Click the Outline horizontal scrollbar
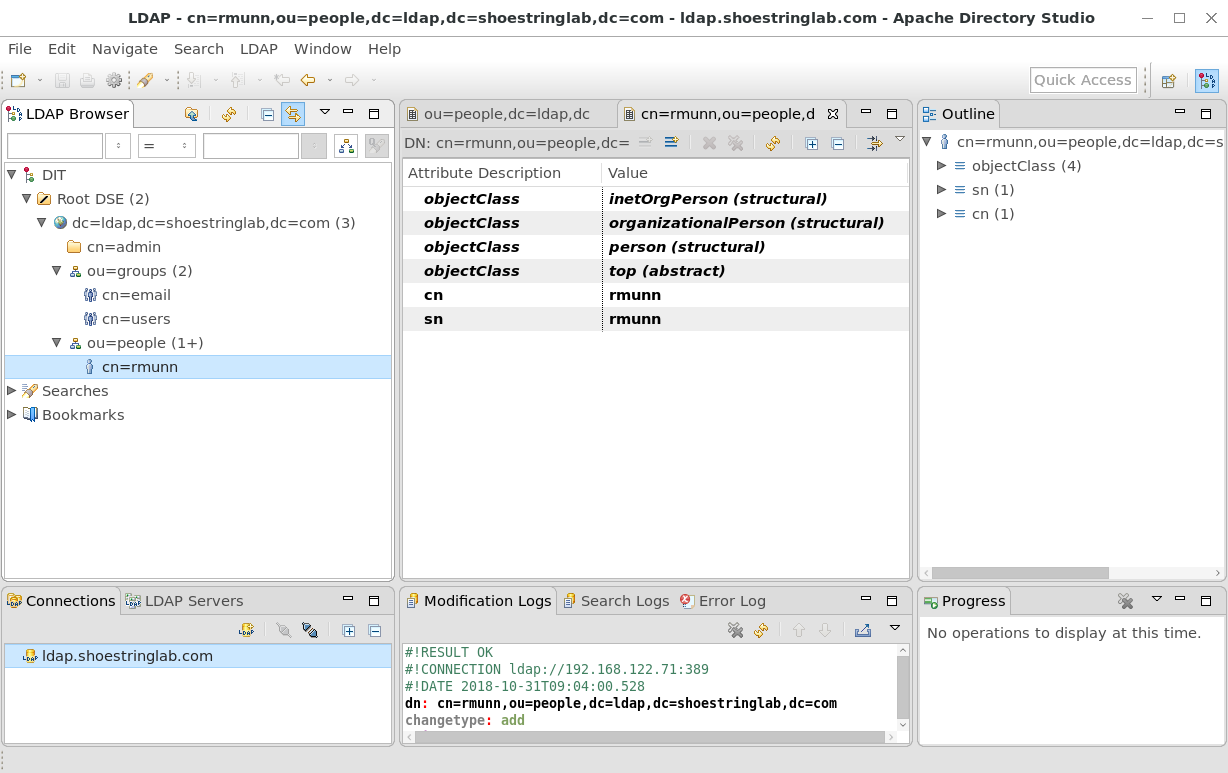Viewport: 1228px width, 773px height. tap(1020, 573)
